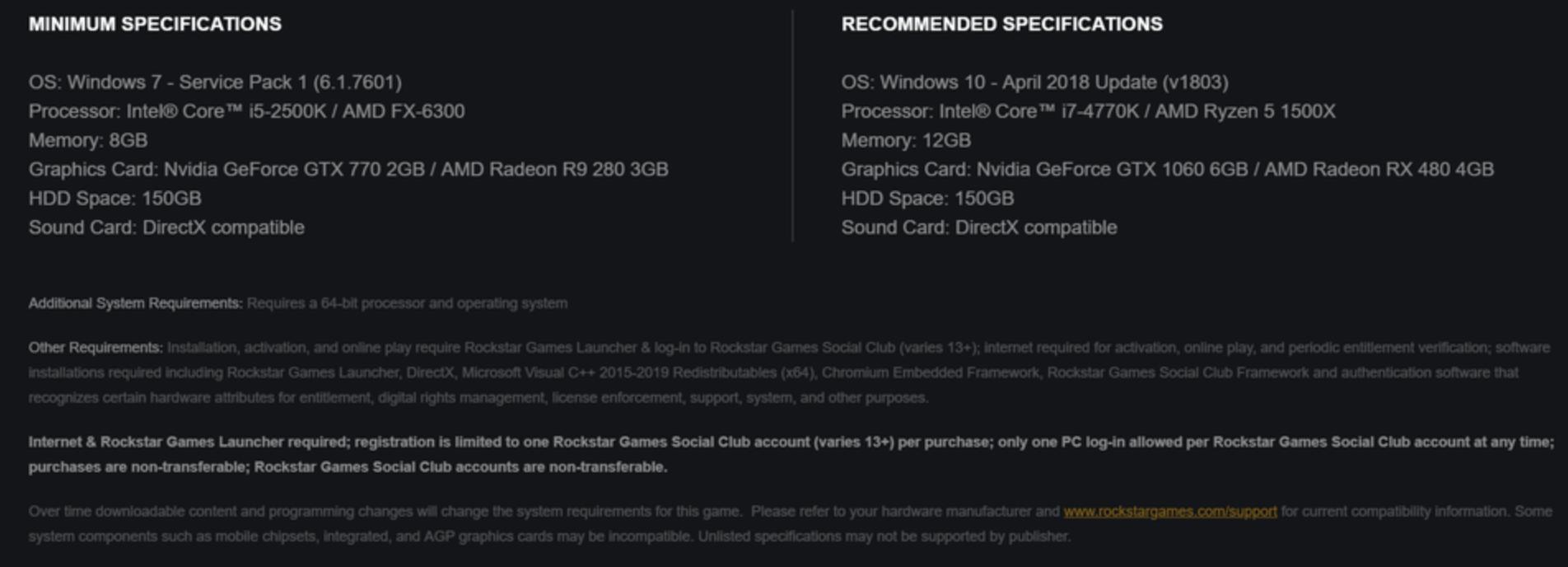
Task: Click the Windows 10 April 2018 line
Action: point(1034,82)
